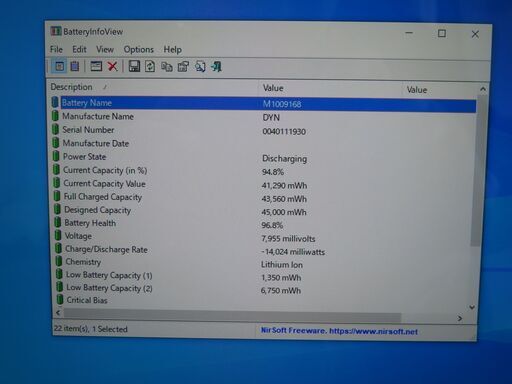This screenshot has width=512, height=384.
Task: Select the Show Battery Information toolbar icon
Action: pyautogui.click(x=59, y=66)
